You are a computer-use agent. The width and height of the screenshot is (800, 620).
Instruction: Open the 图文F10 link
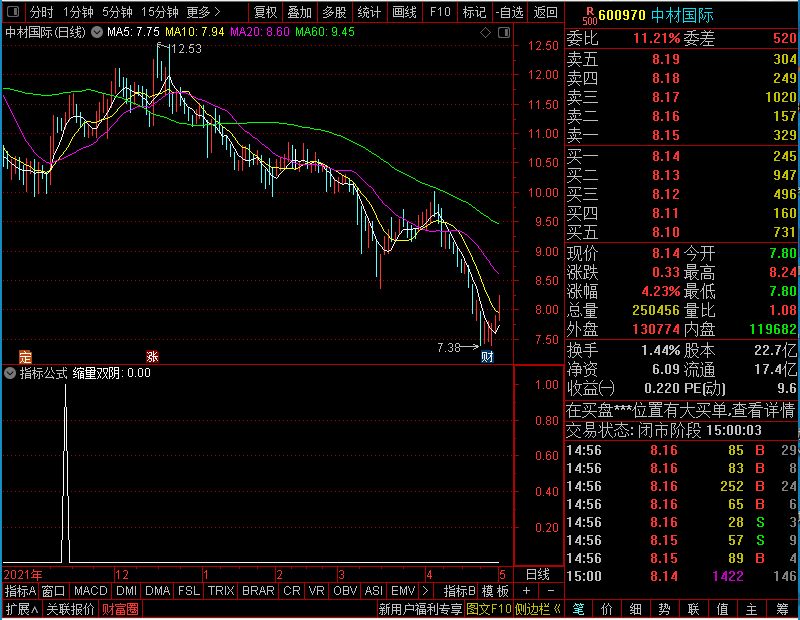pos(488,609)
